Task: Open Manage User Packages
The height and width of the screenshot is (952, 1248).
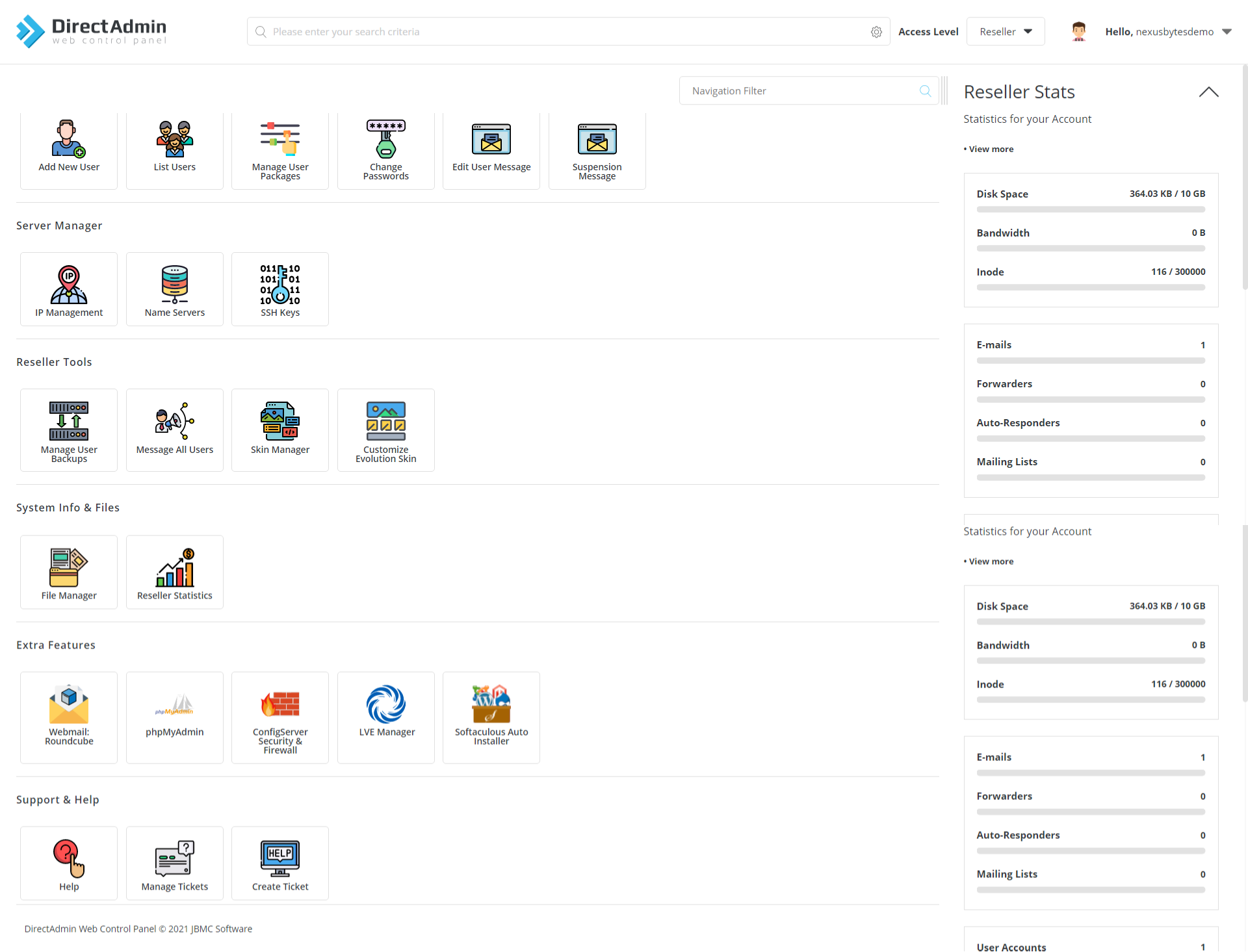Action: 280,149
